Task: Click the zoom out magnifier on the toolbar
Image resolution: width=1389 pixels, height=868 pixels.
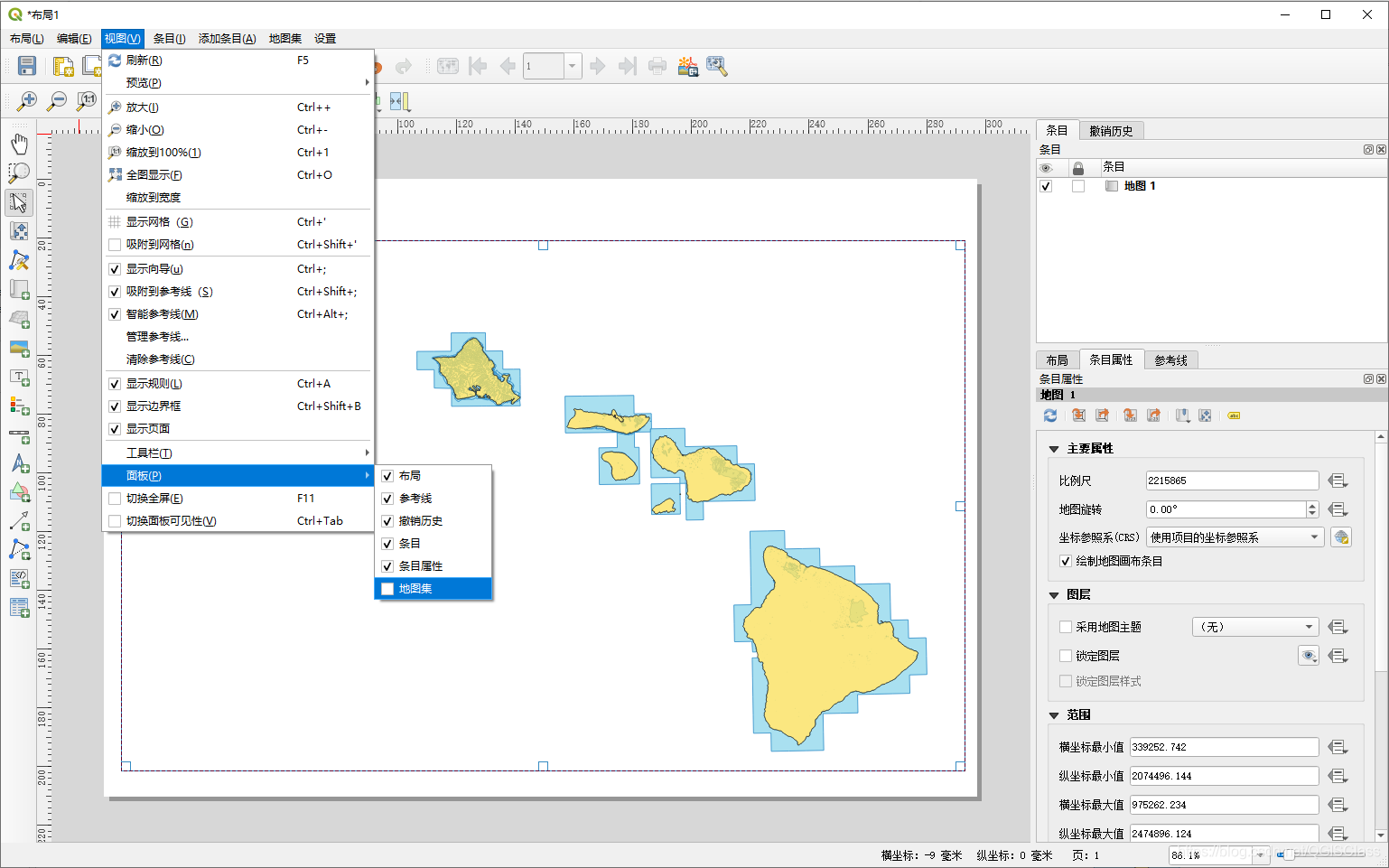Action: coord(57,100)
